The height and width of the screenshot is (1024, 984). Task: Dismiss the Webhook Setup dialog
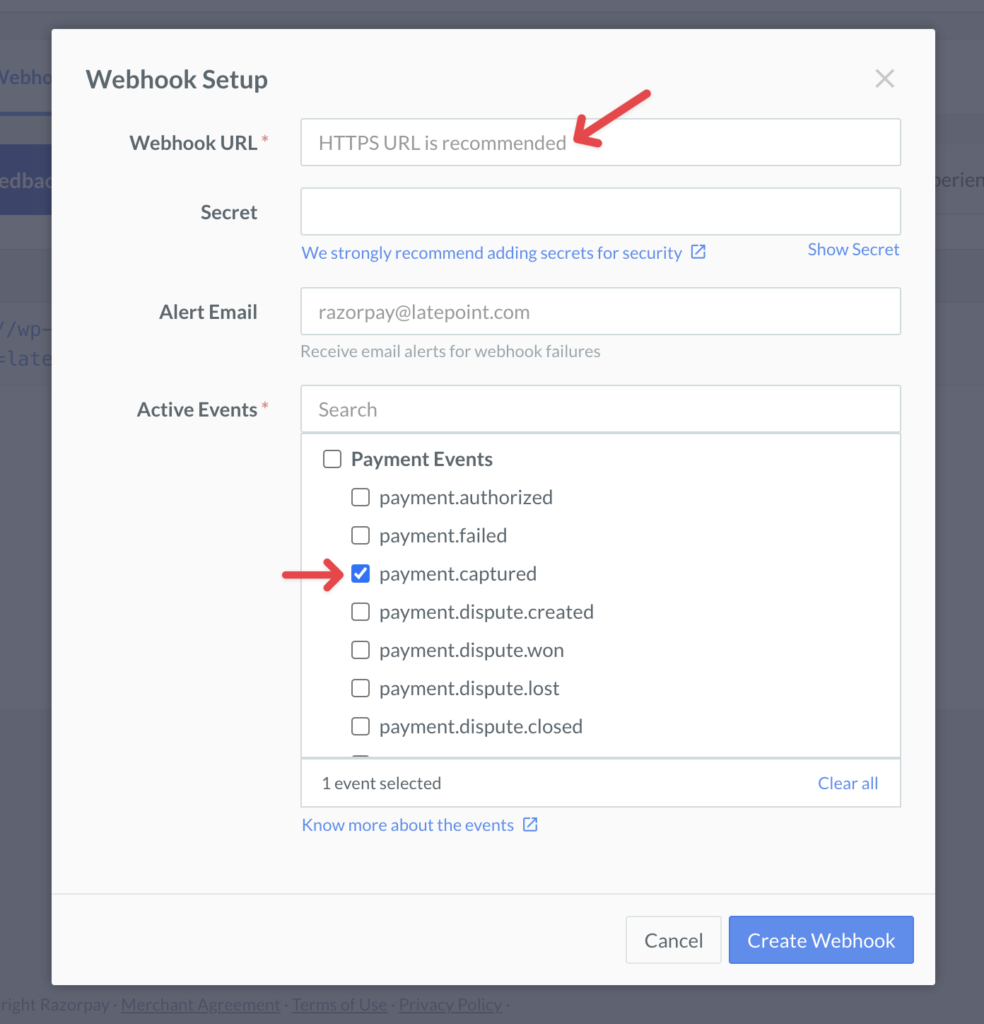[884, 78]
